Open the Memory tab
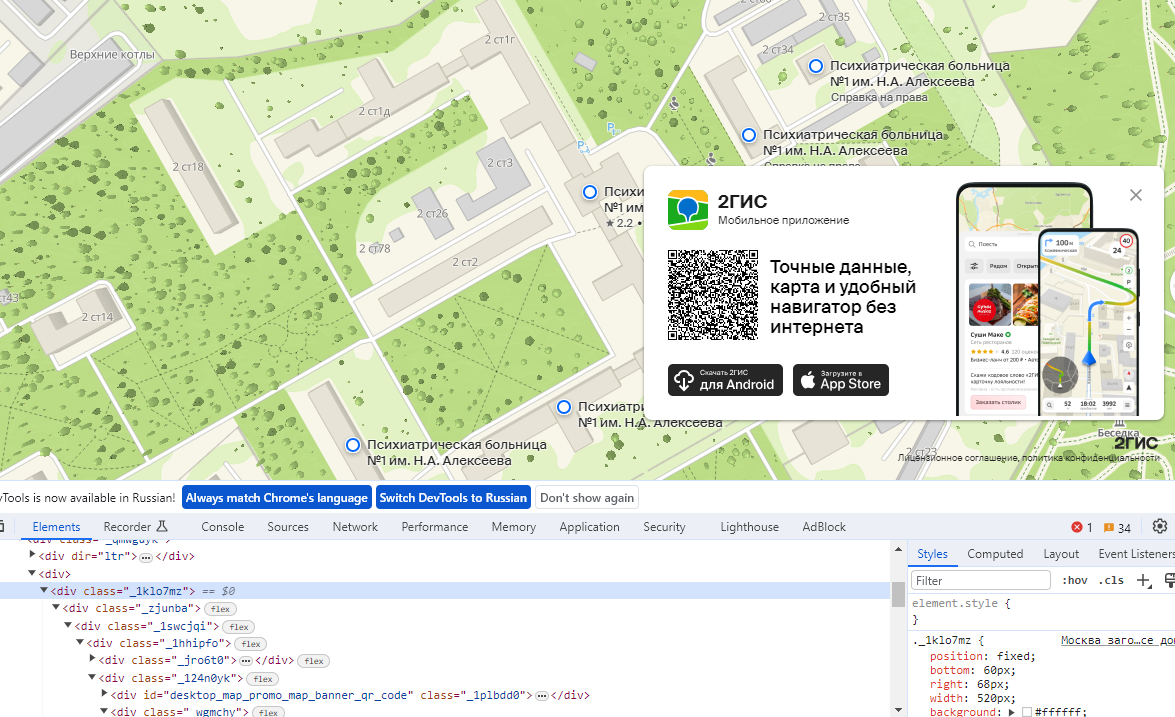Screen dimensions: 1175x717 pyautogui.click(x=513, y=527)
